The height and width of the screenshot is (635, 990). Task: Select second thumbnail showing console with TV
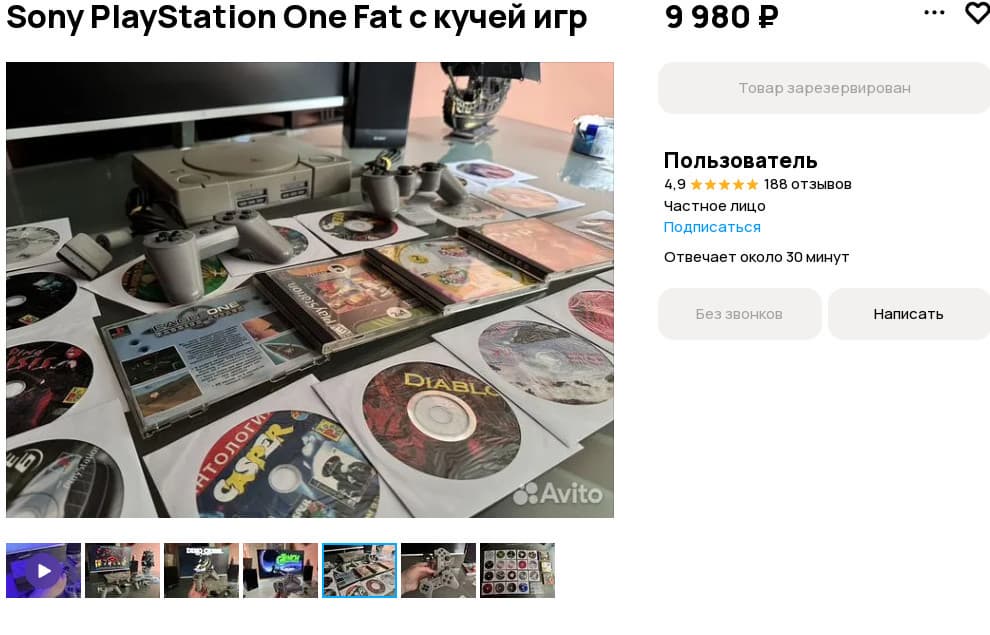[122, 570]
